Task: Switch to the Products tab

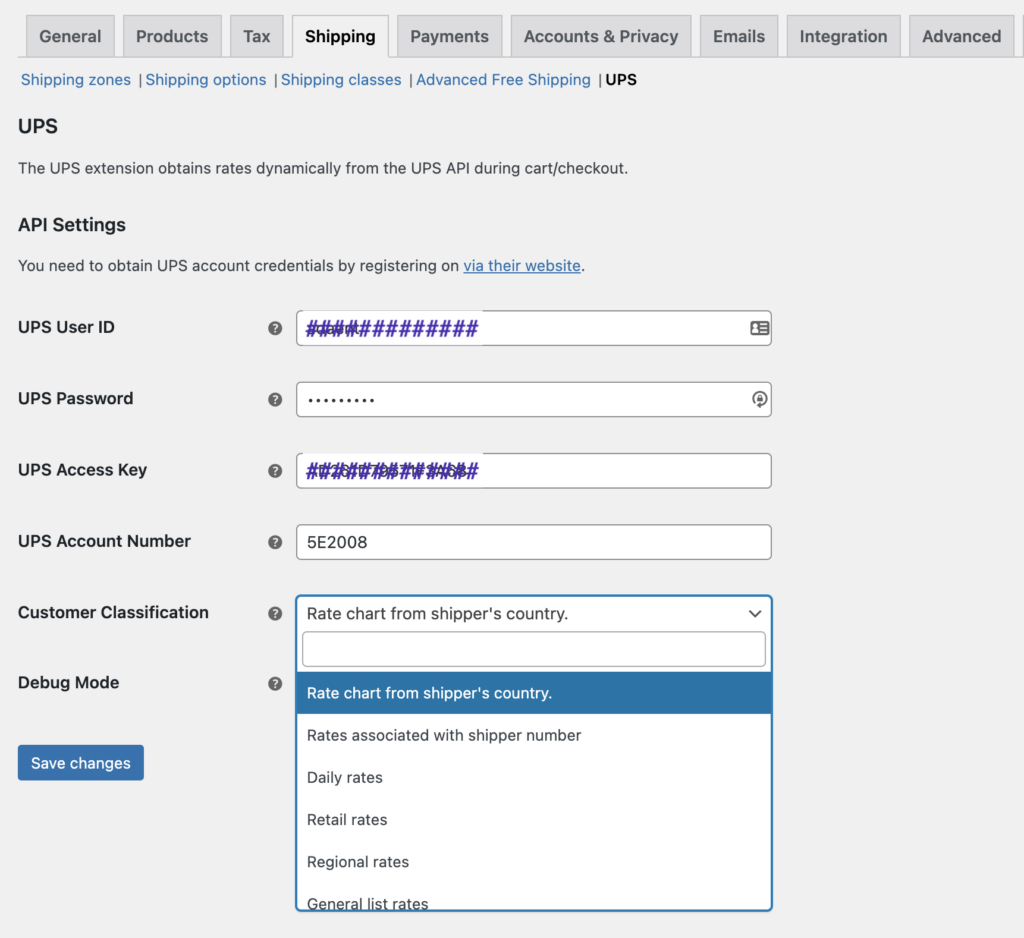Action: 172,37
